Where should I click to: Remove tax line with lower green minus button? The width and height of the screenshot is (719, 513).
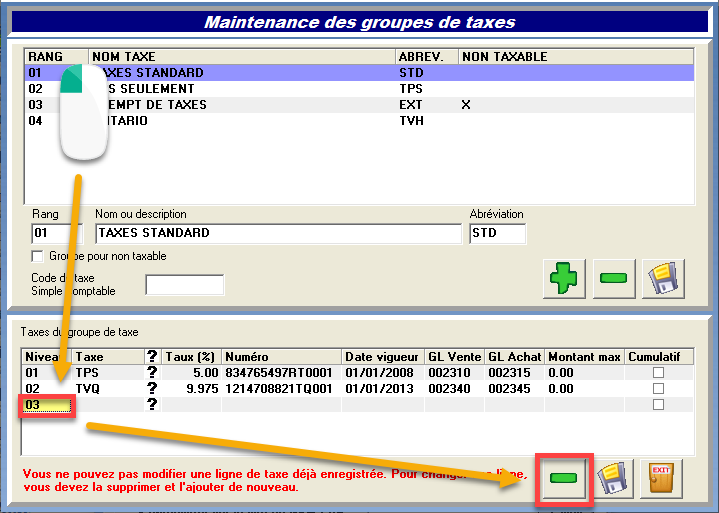click(x=564, y=479)
